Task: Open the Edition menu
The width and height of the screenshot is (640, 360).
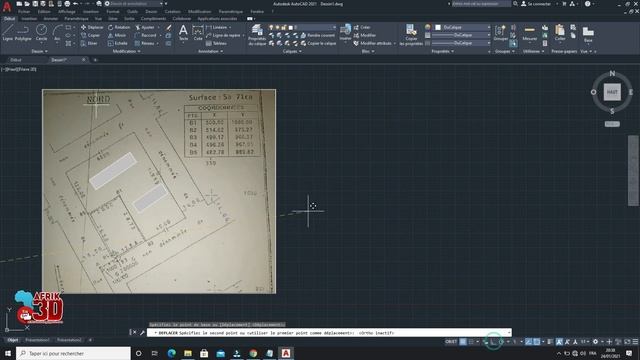Action: click(44, 11)
